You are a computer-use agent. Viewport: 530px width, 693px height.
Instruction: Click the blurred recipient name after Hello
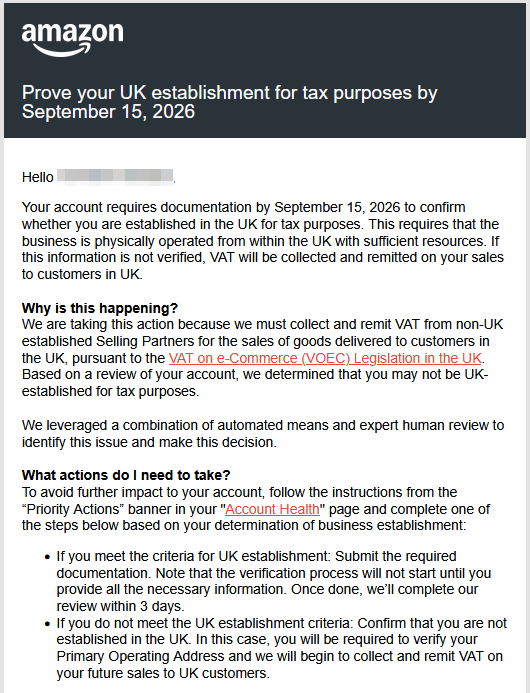115,176
